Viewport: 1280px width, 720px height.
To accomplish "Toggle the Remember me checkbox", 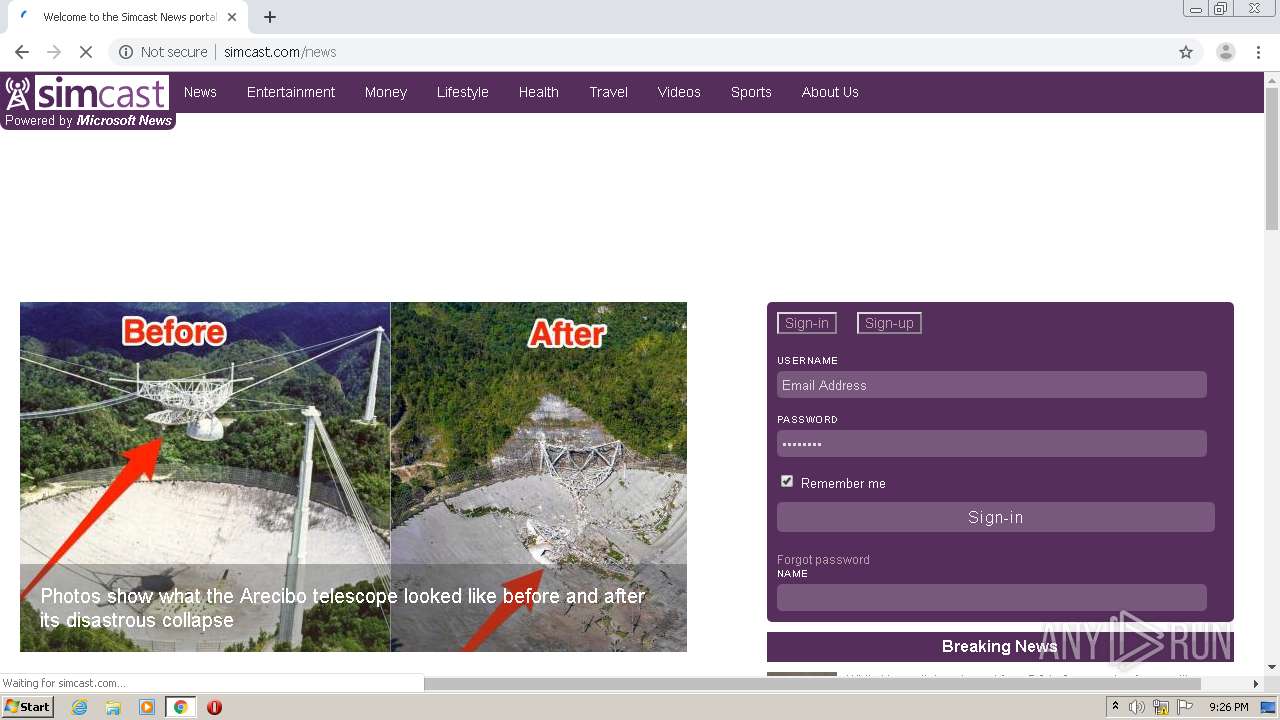I will [787, 481].
